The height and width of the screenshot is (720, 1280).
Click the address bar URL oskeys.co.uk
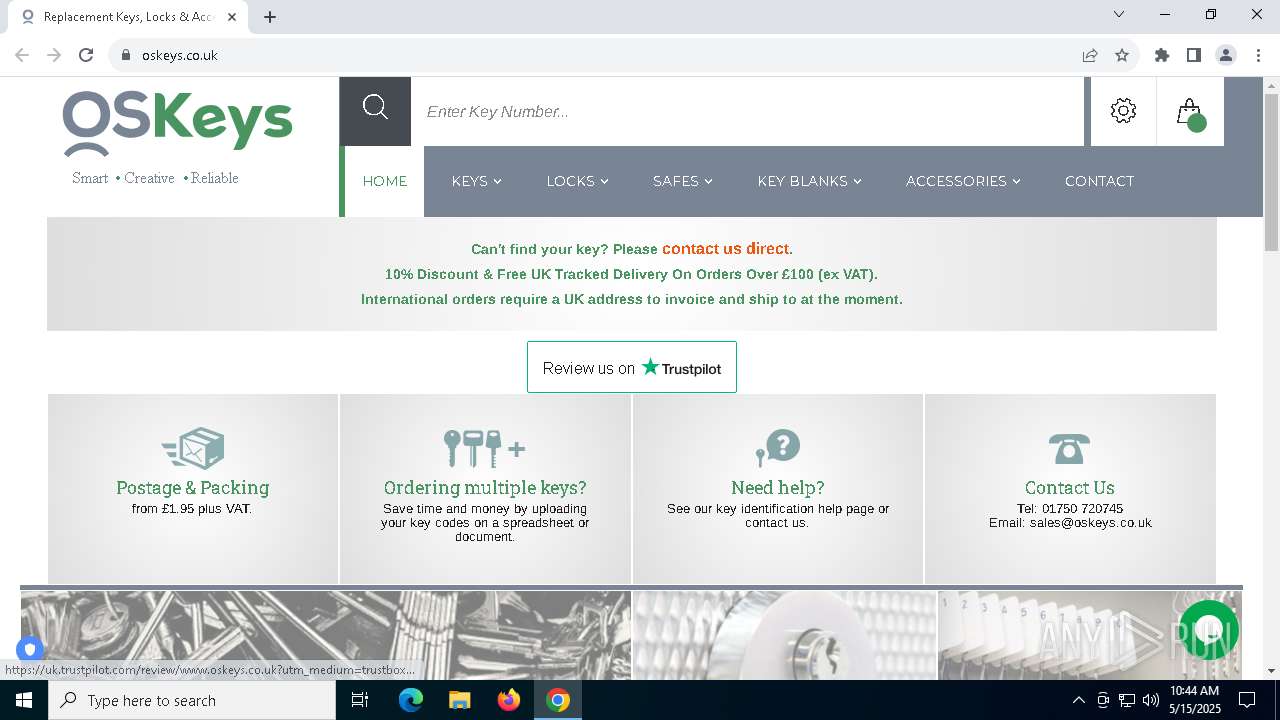pos(180,55)
